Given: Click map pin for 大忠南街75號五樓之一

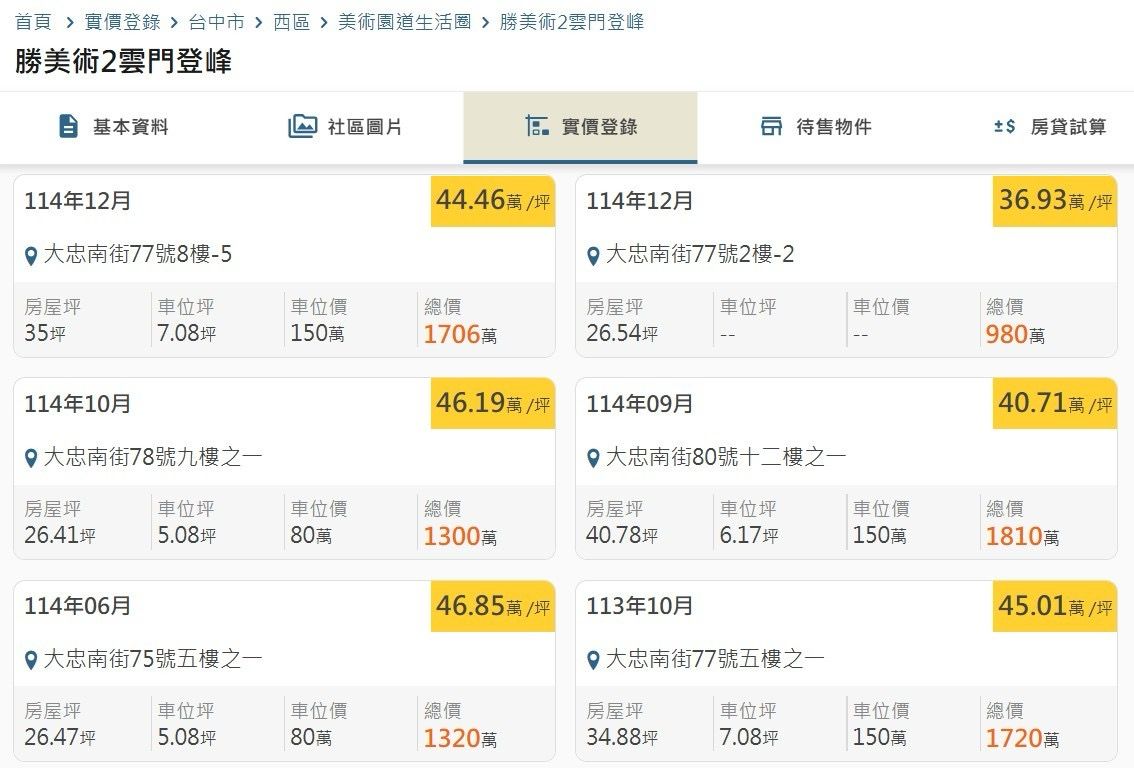Looking at the screenshot, I should [31, 661].
